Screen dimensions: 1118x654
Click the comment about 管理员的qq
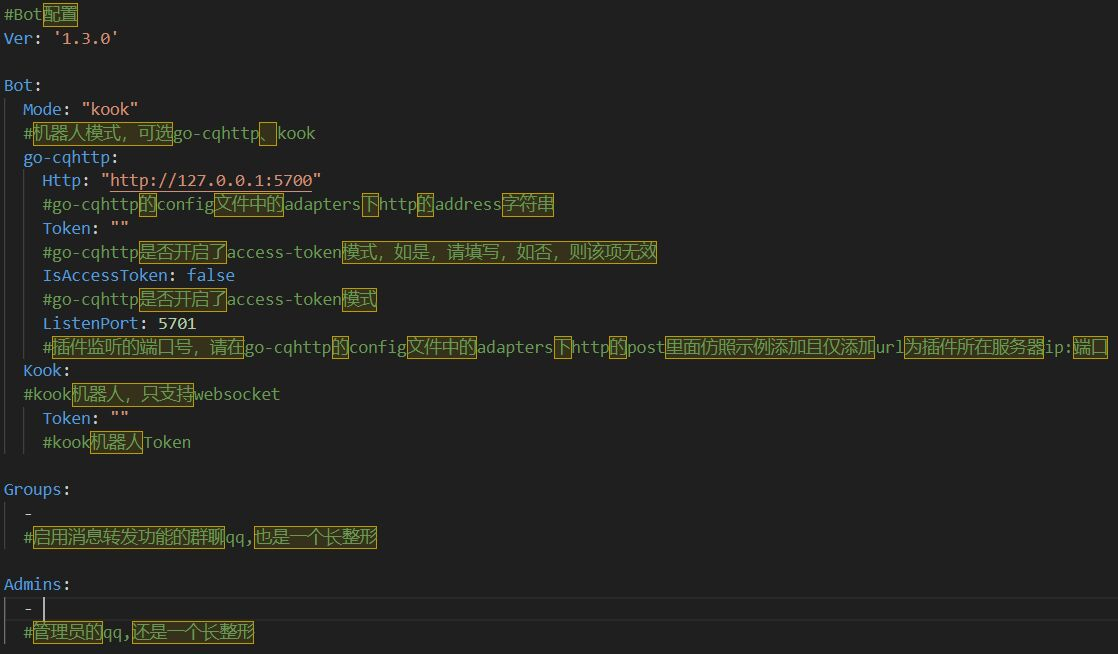pyautogui.click(x=140, y=632)
